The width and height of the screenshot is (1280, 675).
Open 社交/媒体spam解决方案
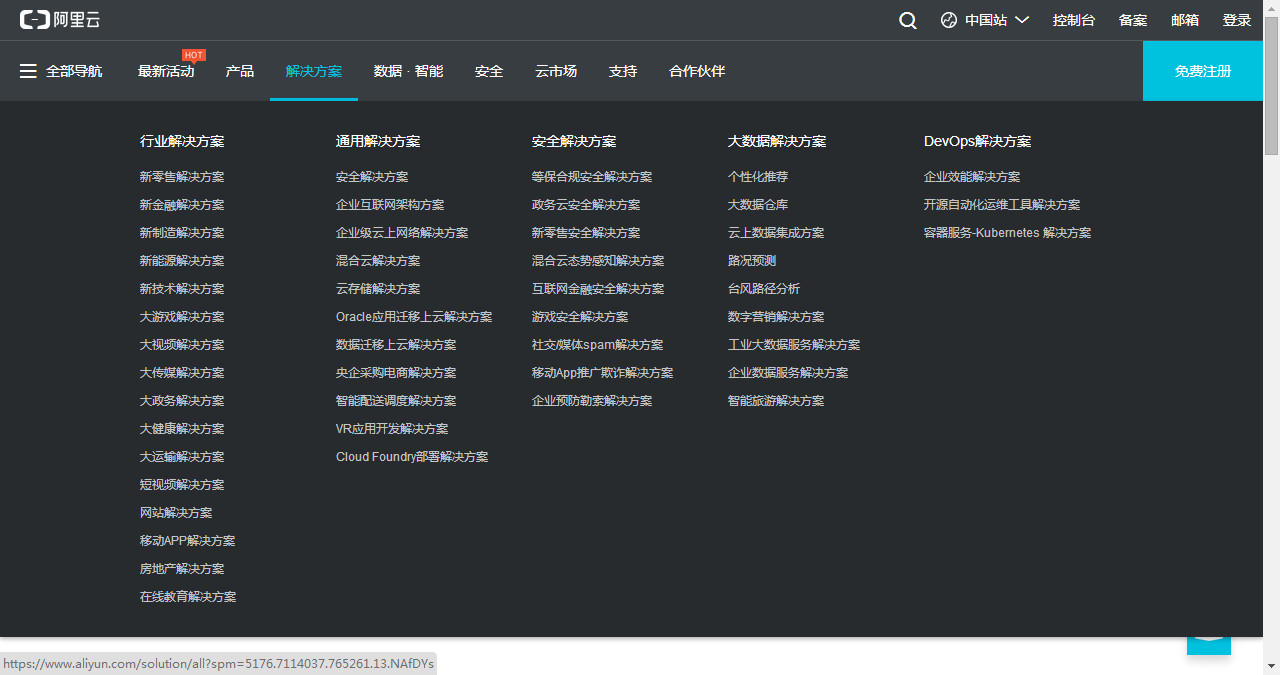click(597, 345)
